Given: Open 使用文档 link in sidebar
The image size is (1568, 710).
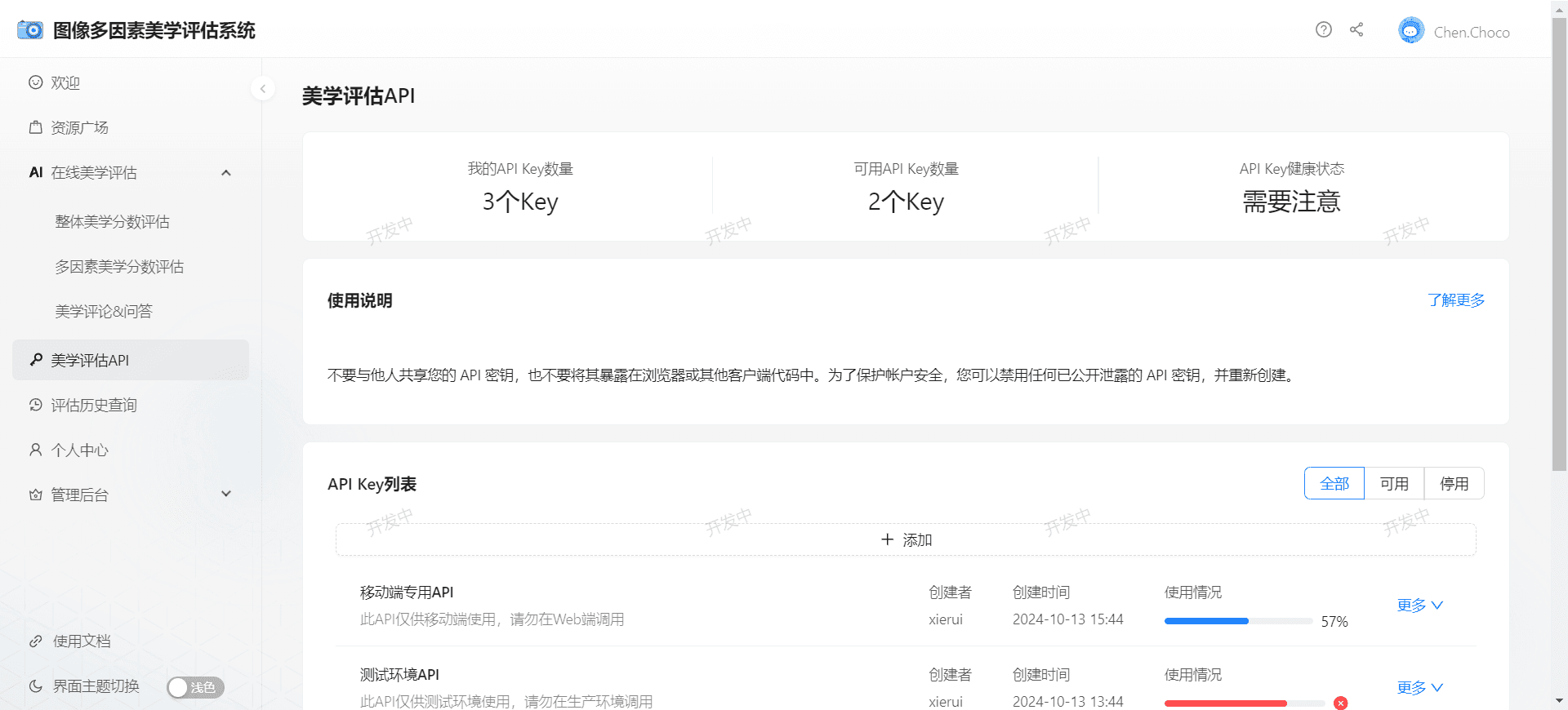Looking at the screenshot, I should [x=81, y=641].
